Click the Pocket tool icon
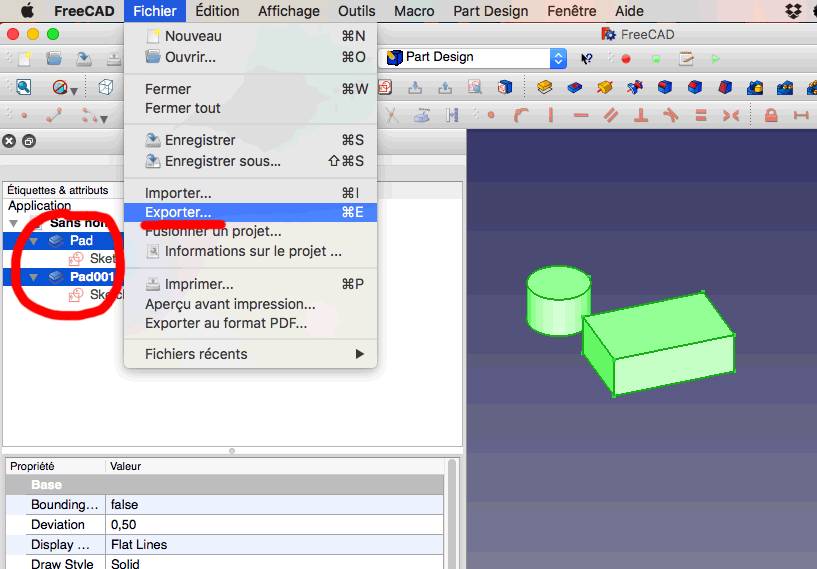The height and width of the screenshot is (569, 817). (x=575, y=88)
